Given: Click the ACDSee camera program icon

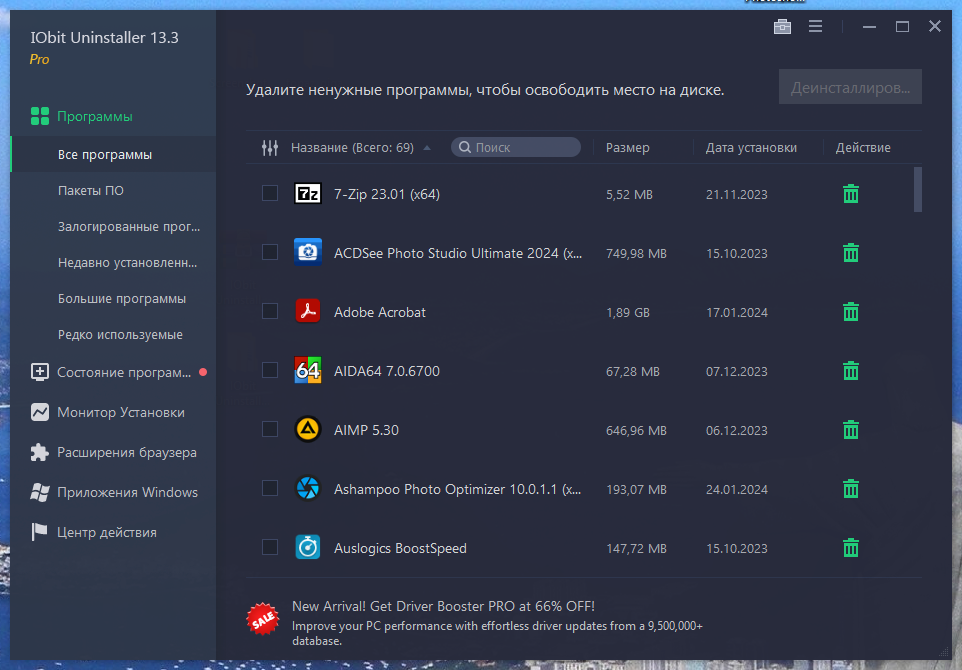Looking at the screenshot, I should click(x=308, y=252).
